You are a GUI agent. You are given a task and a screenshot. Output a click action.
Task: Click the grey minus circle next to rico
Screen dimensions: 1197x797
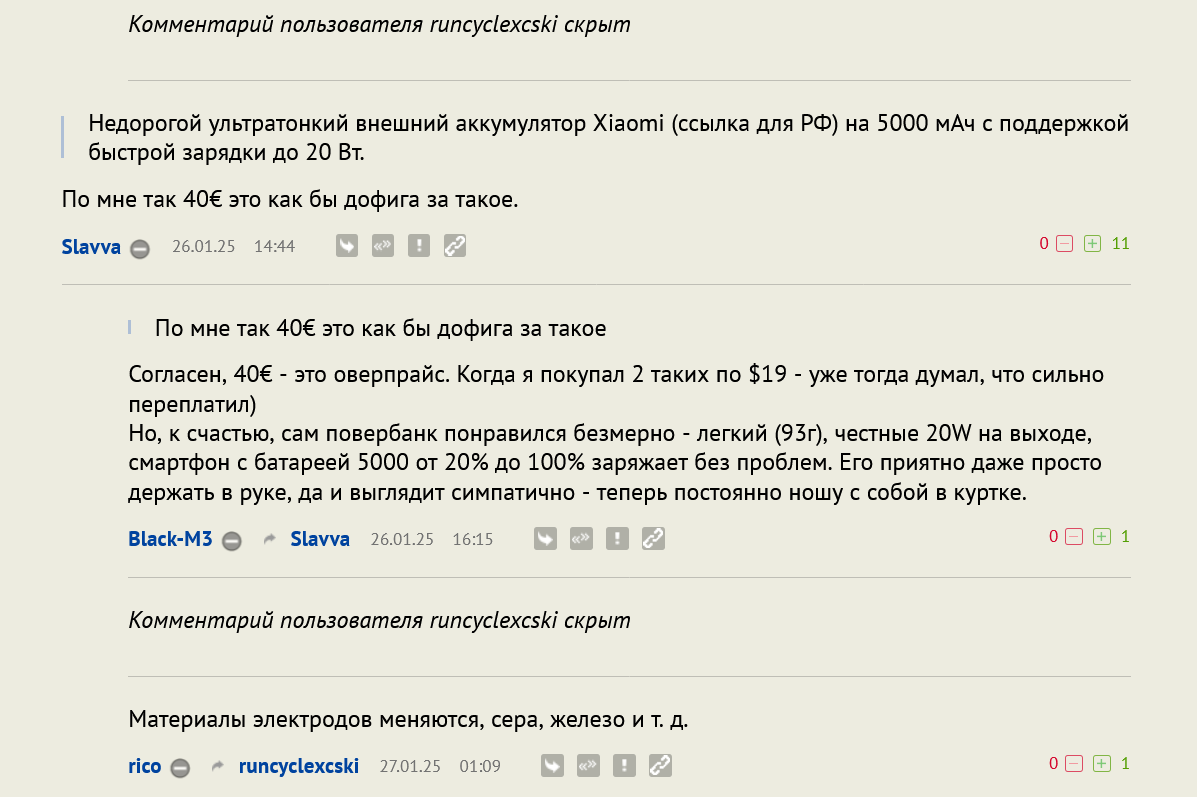[180, 768]
